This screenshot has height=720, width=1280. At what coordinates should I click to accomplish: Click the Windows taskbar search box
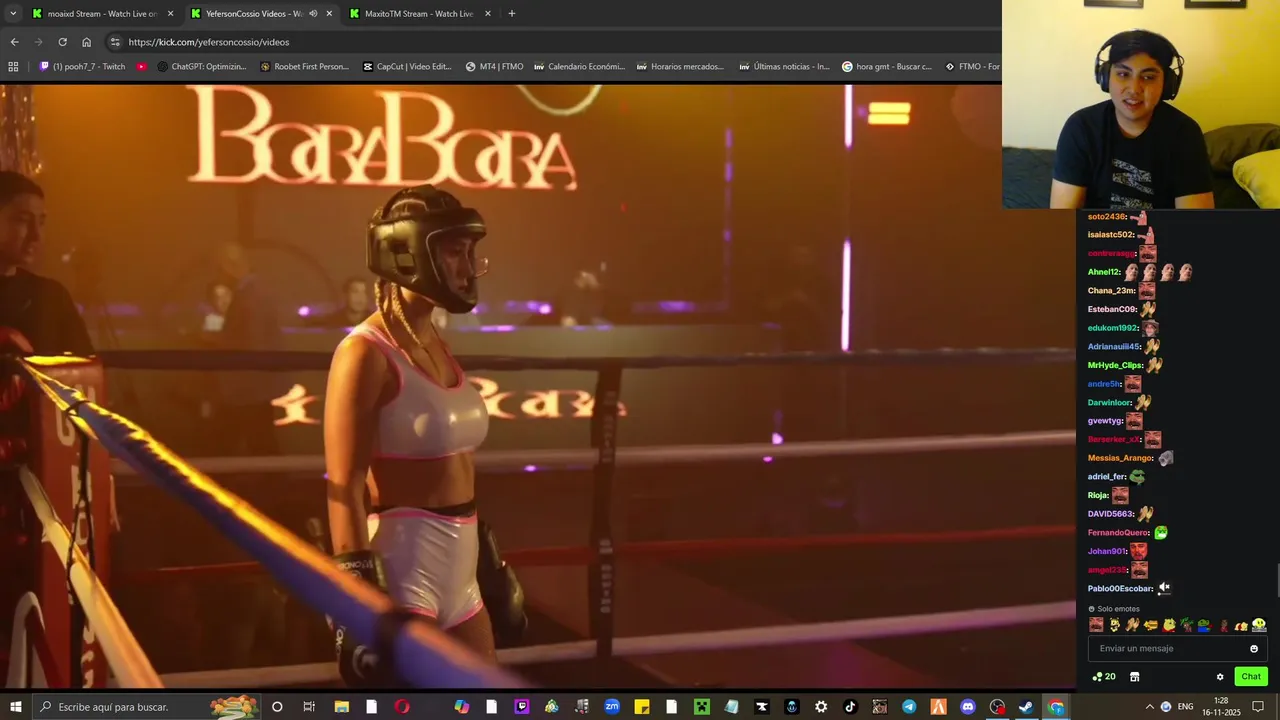[x=147, y=707]
